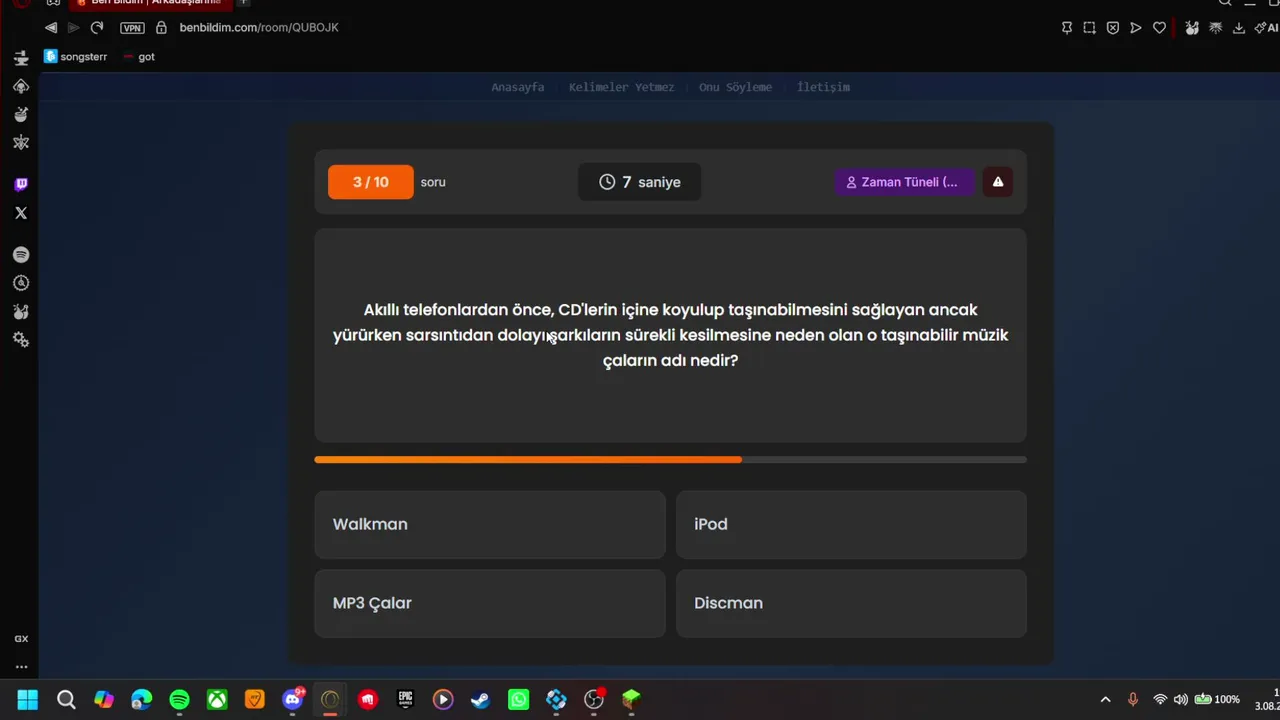The width and height of the screenshot is (1280, 720).
Task: Open the AI sparkle button in toolbar
Action: (x=1266, y=28)
